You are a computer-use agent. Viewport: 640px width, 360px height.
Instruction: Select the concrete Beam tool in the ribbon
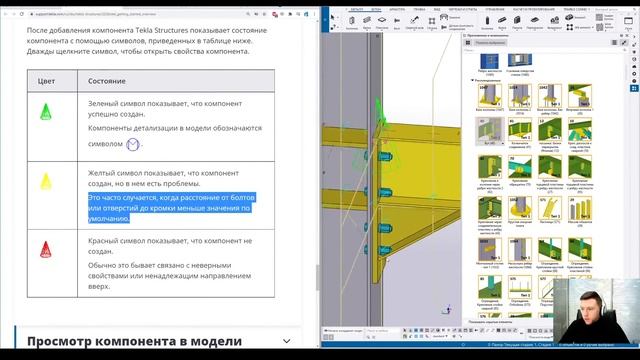pos(502,22)
